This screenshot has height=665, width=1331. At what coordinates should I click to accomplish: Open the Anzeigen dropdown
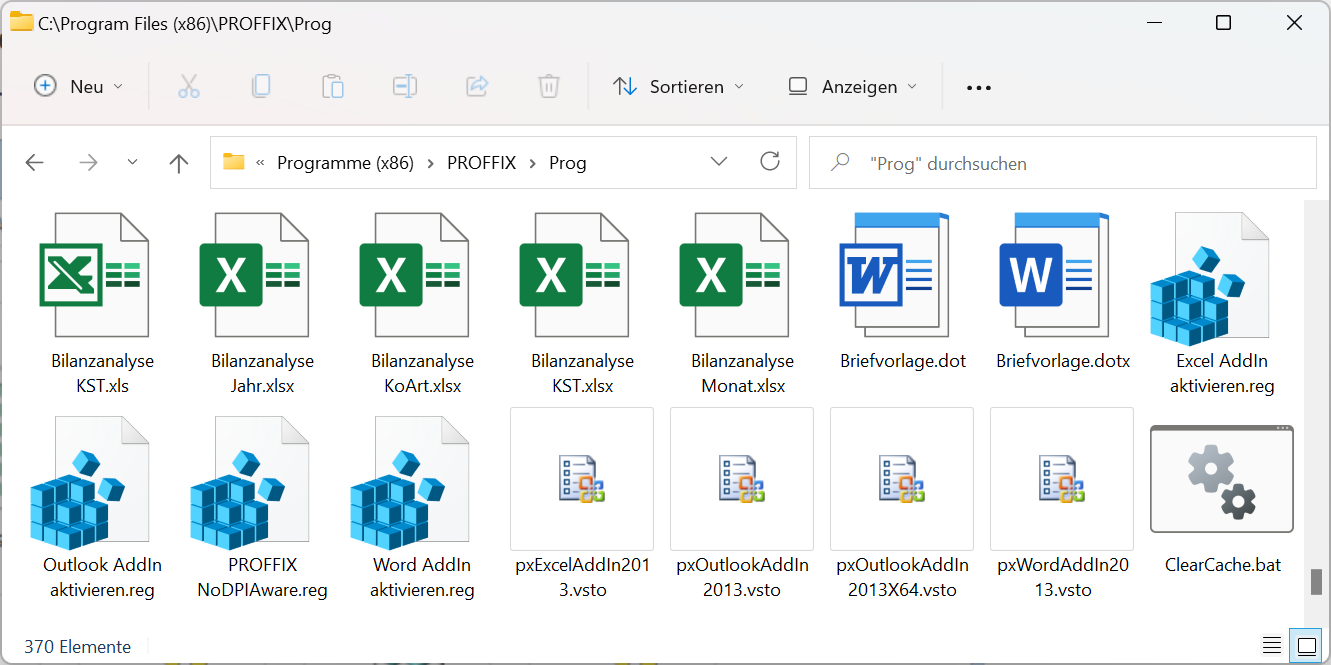coord(852,86)
